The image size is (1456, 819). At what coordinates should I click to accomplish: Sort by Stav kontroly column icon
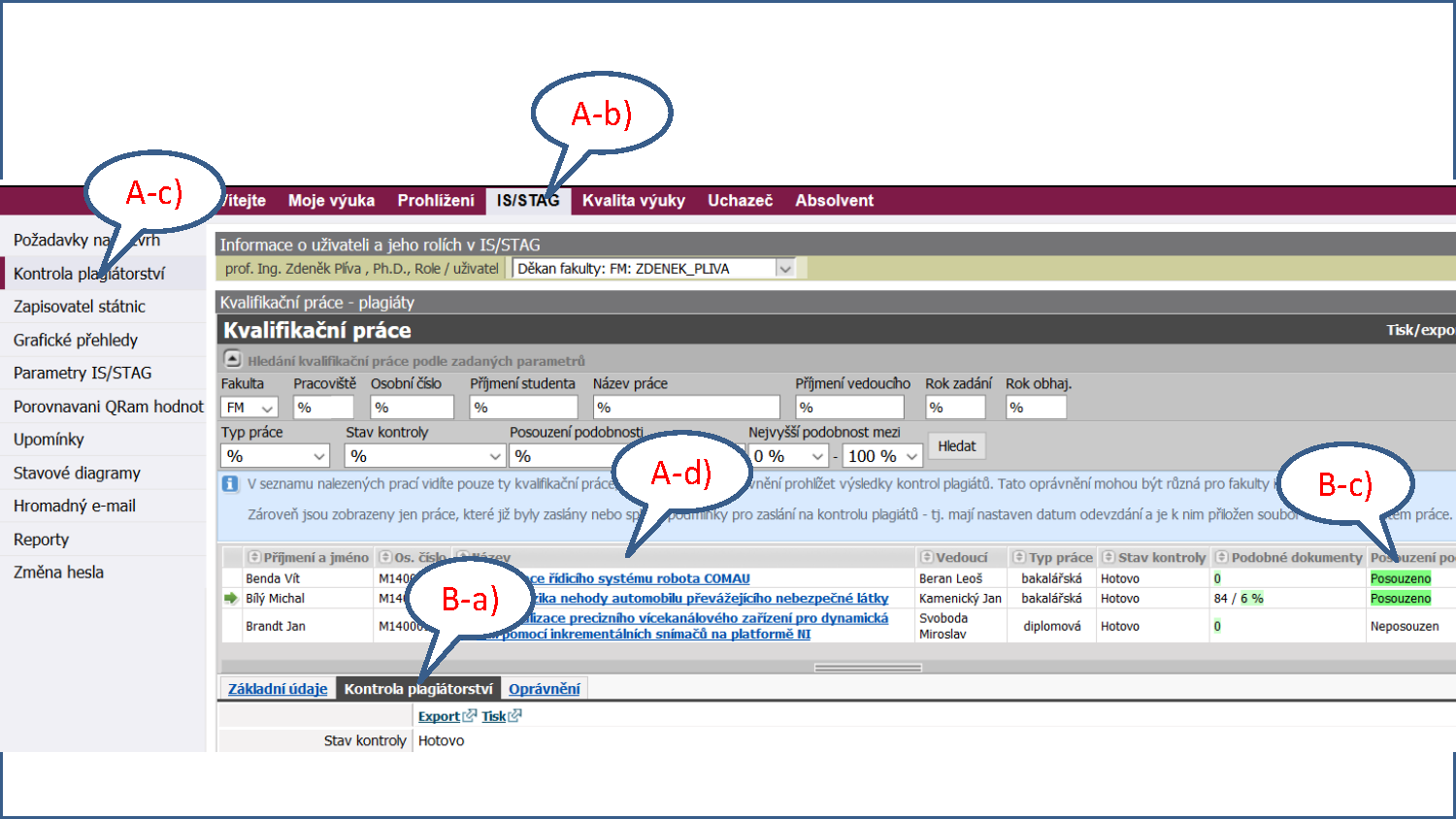1109,557
